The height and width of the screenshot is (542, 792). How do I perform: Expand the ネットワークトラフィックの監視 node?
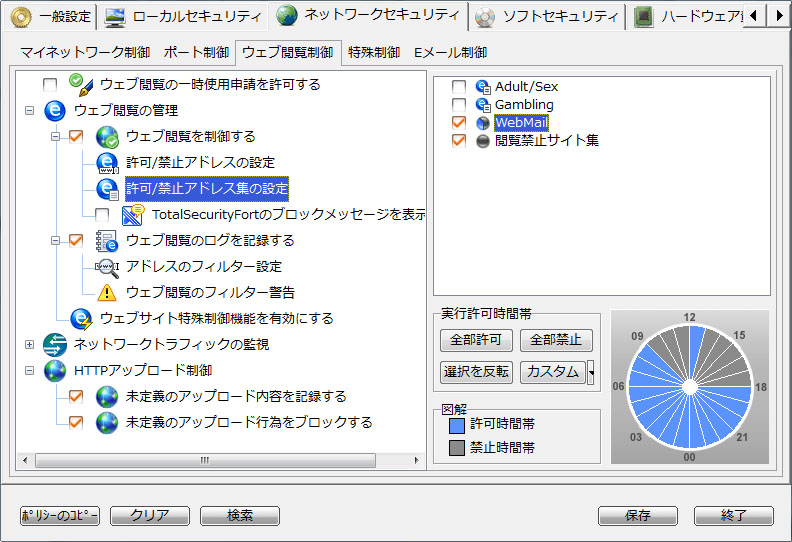[29, 344]
